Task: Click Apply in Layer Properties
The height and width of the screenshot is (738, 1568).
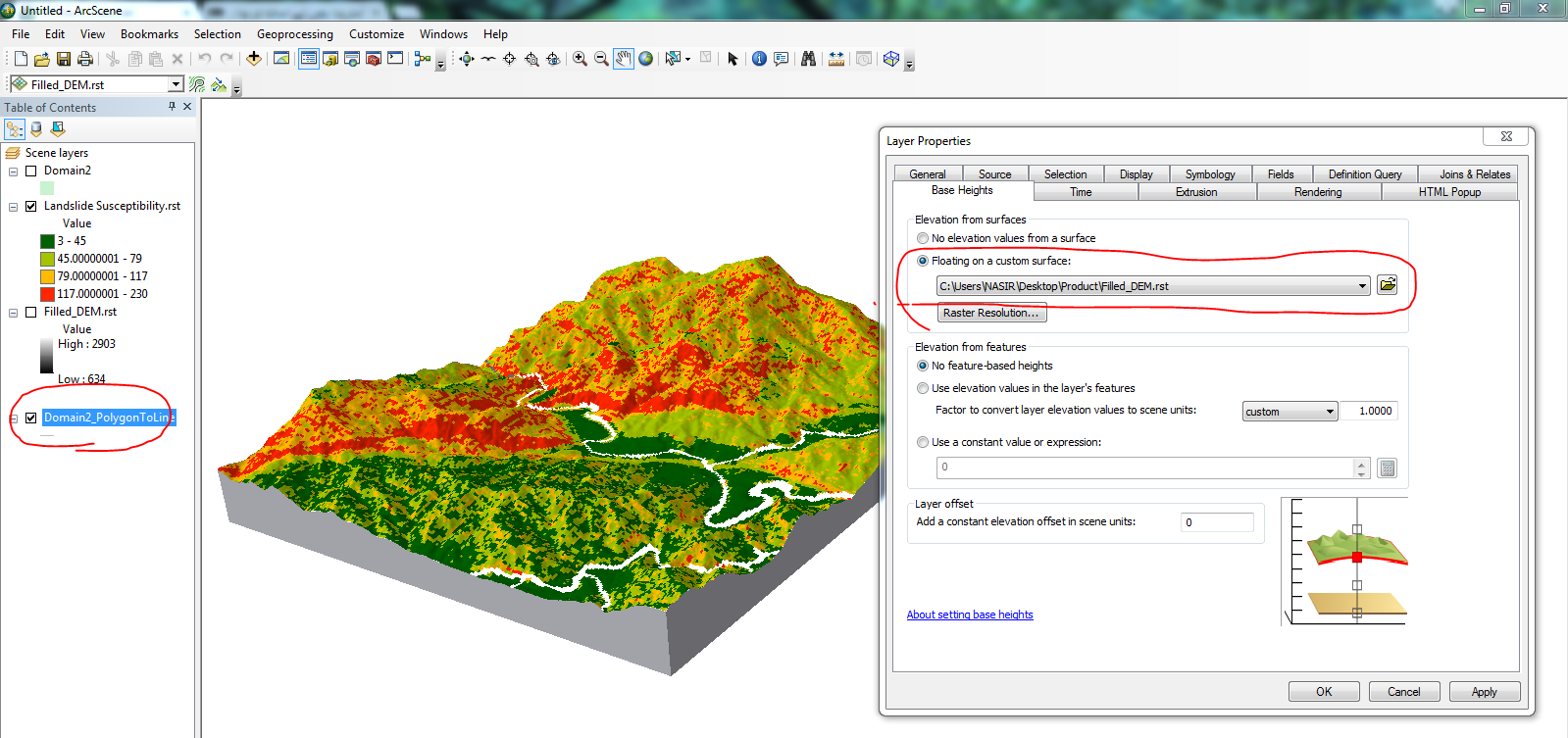Action: [1484, 691]
